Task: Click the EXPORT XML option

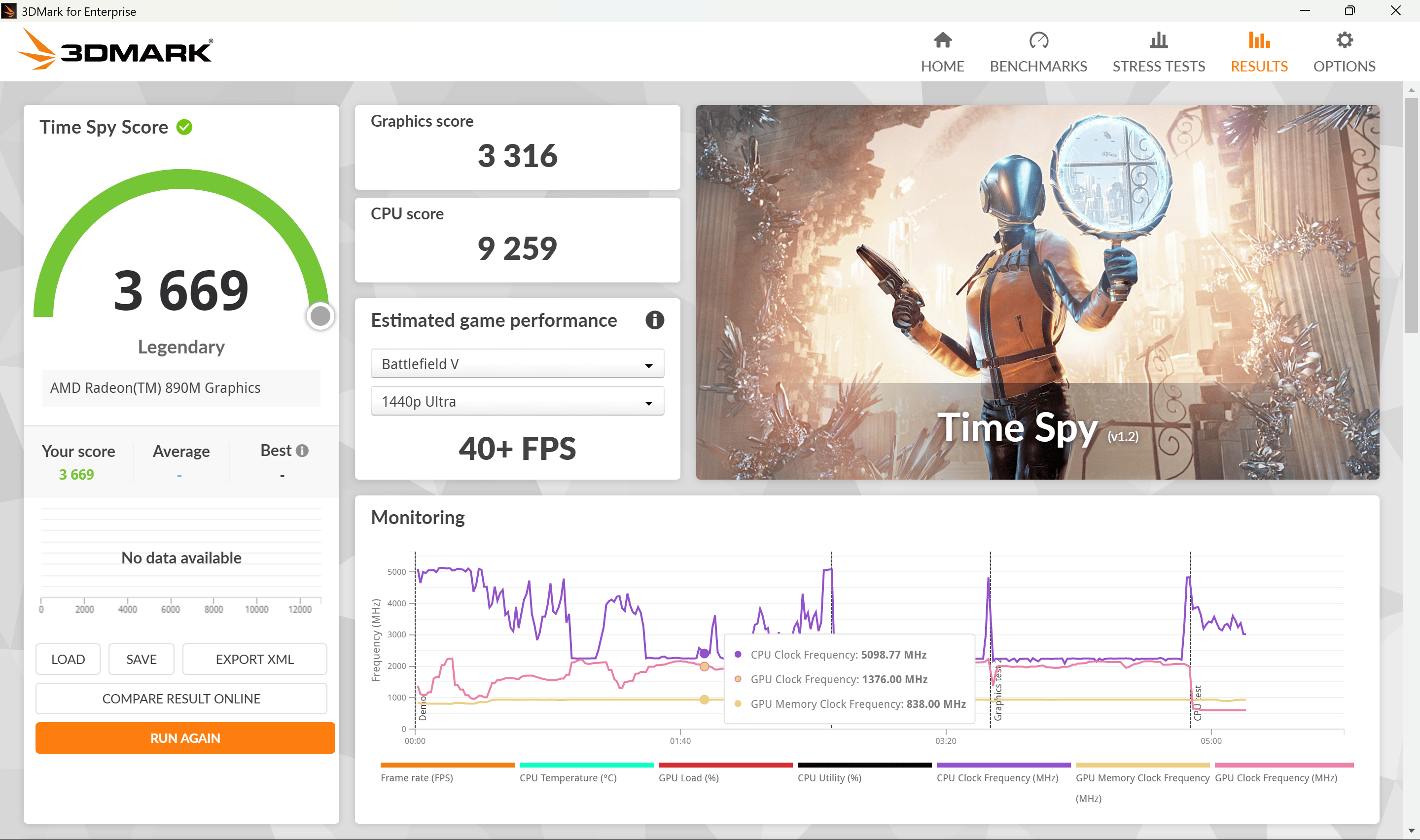Action: [255, 659]
